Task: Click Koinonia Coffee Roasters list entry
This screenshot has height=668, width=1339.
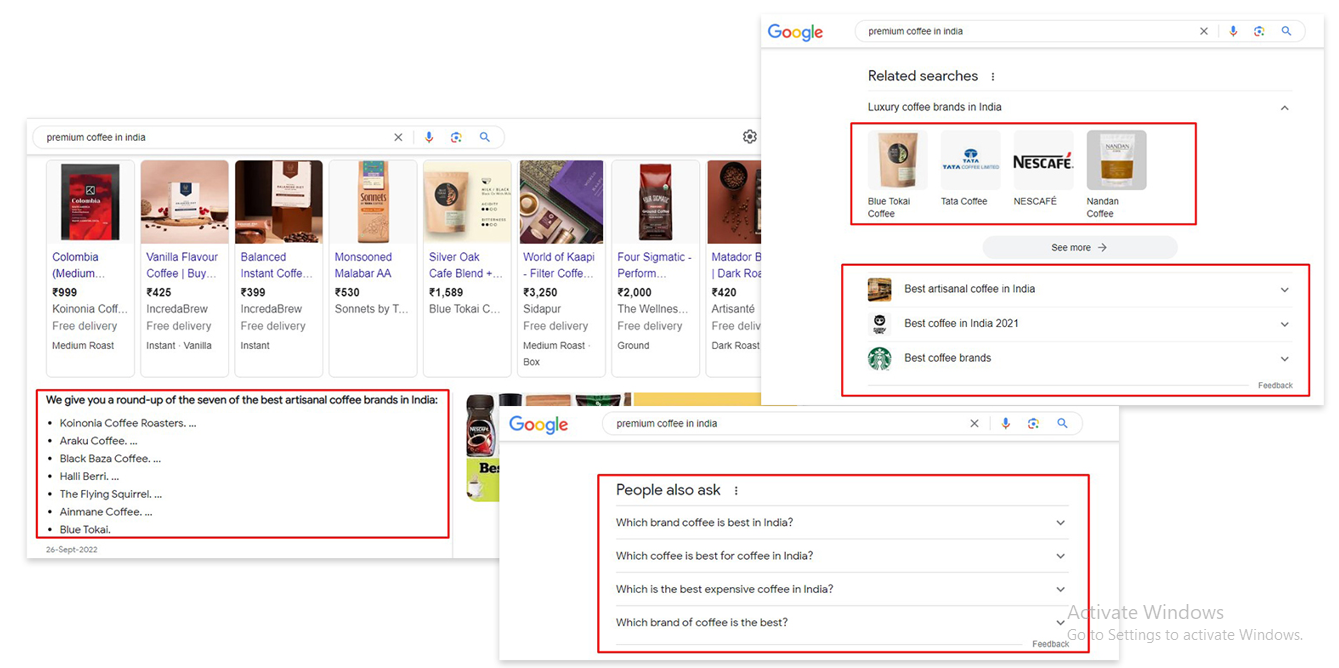Action: pyautogui.click(x=128, y=423)
